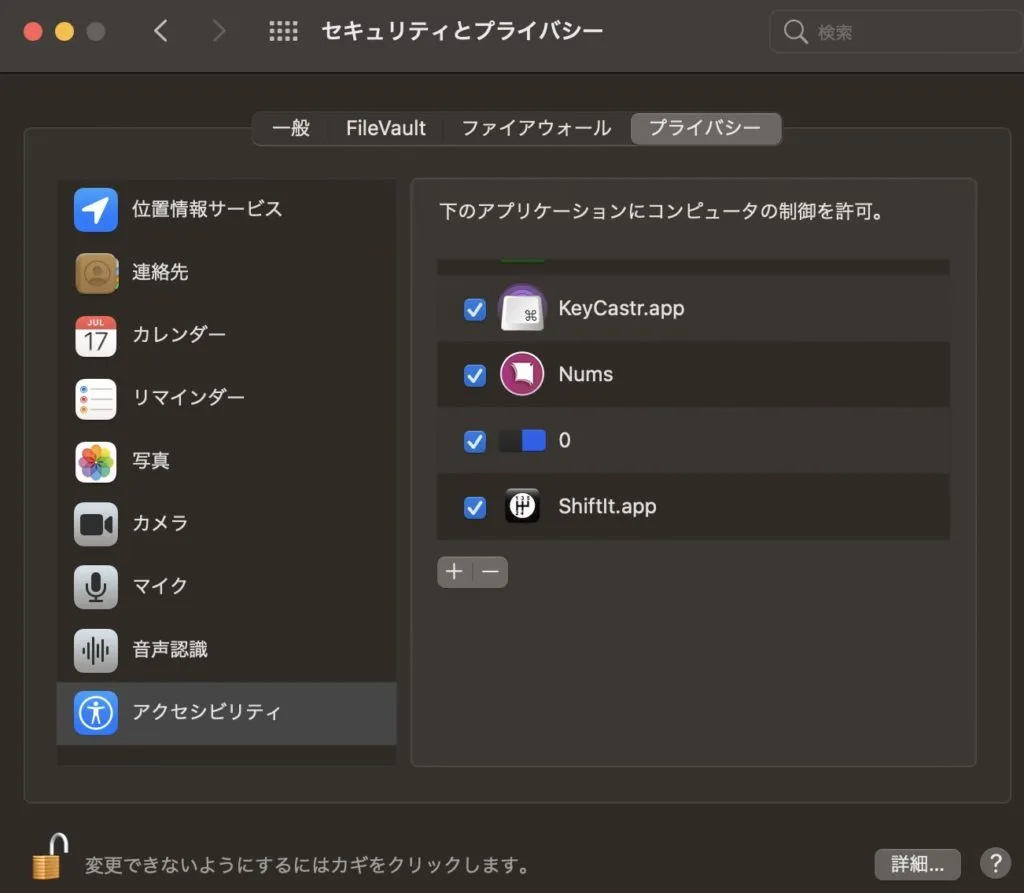Select the 位置情報サービス (Location Services) sidebar icon
This screenshot has width=1024, height=893.
click(95, 210)
